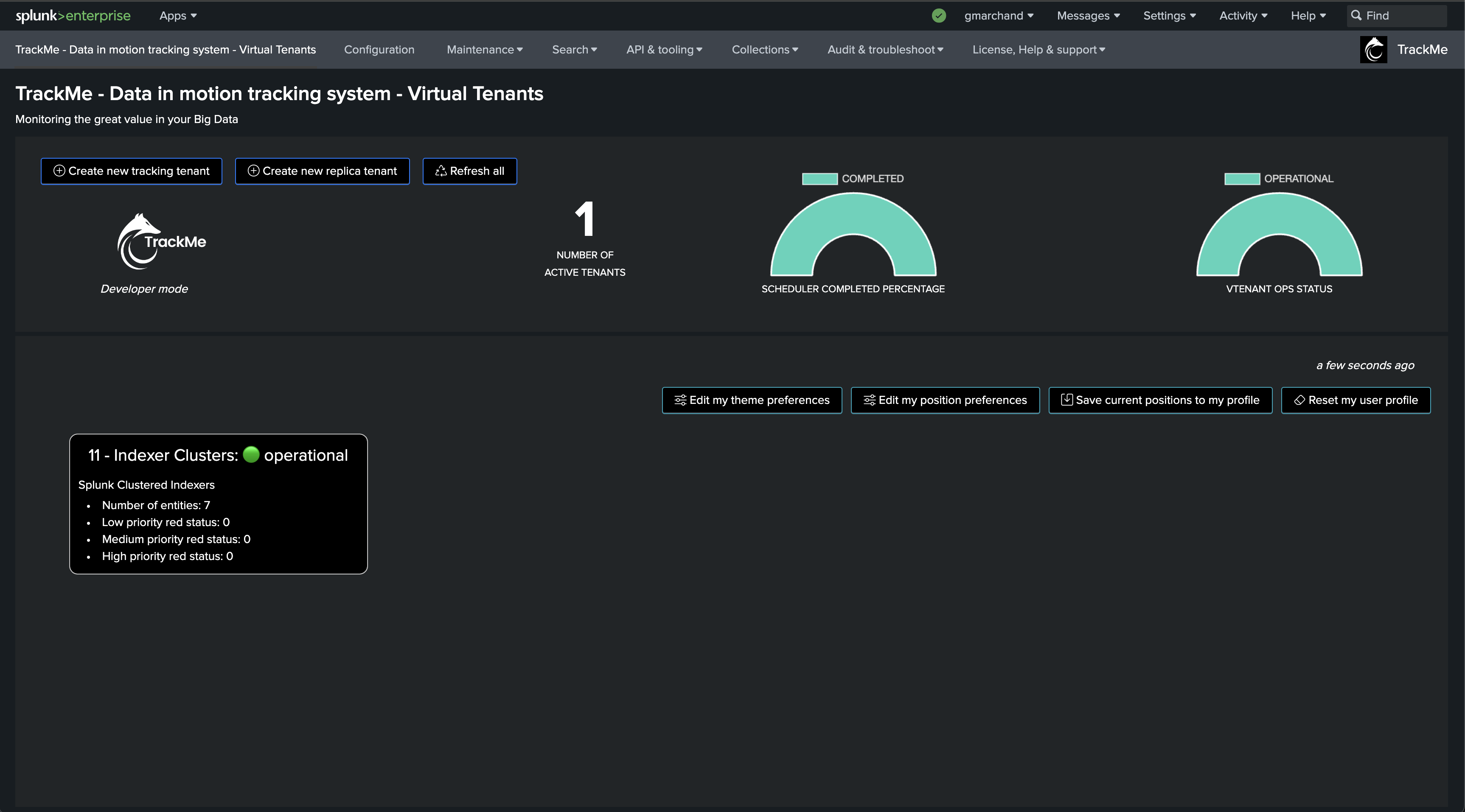
Task: Open the Activity dropdown
Action: point(1243,15)
